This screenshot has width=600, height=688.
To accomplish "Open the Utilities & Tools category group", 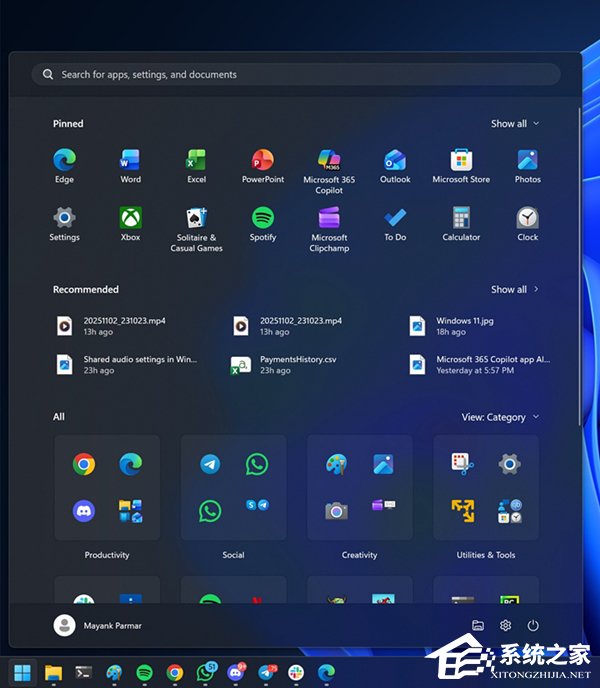I will 485,488.
